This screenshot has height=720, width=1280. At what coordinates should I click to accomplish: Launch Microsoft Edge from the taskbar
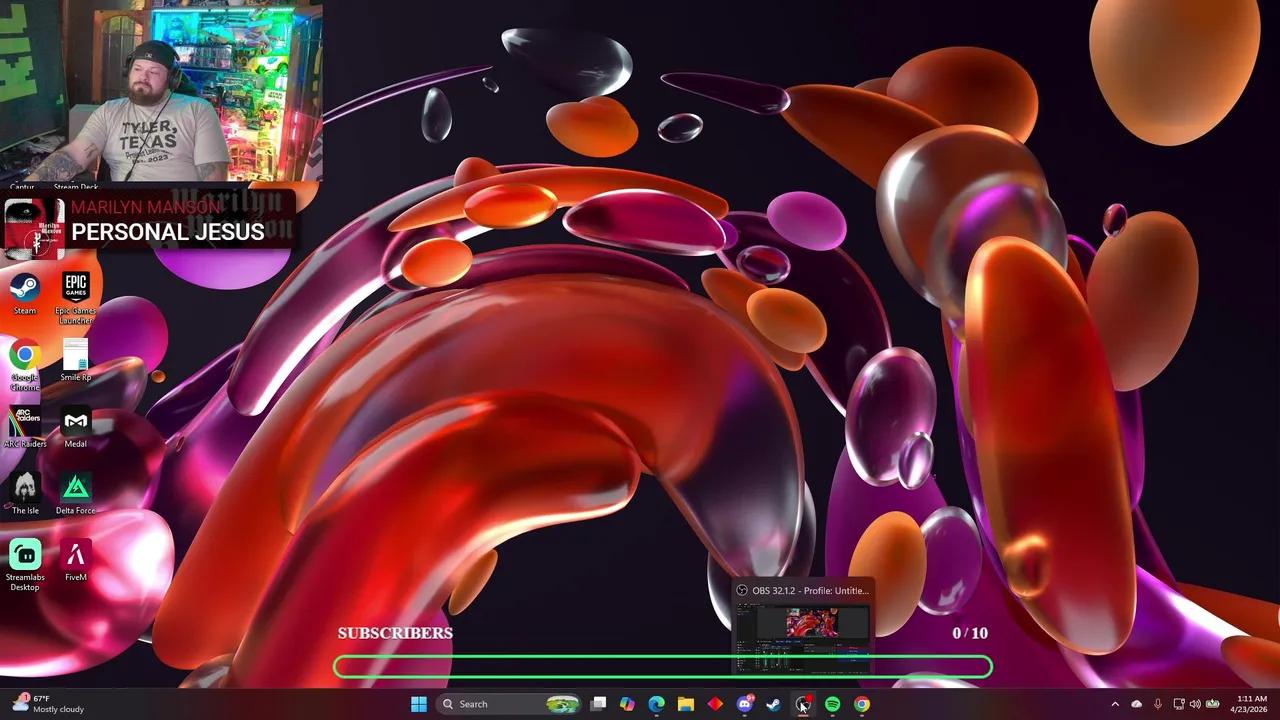coord(657,704)
